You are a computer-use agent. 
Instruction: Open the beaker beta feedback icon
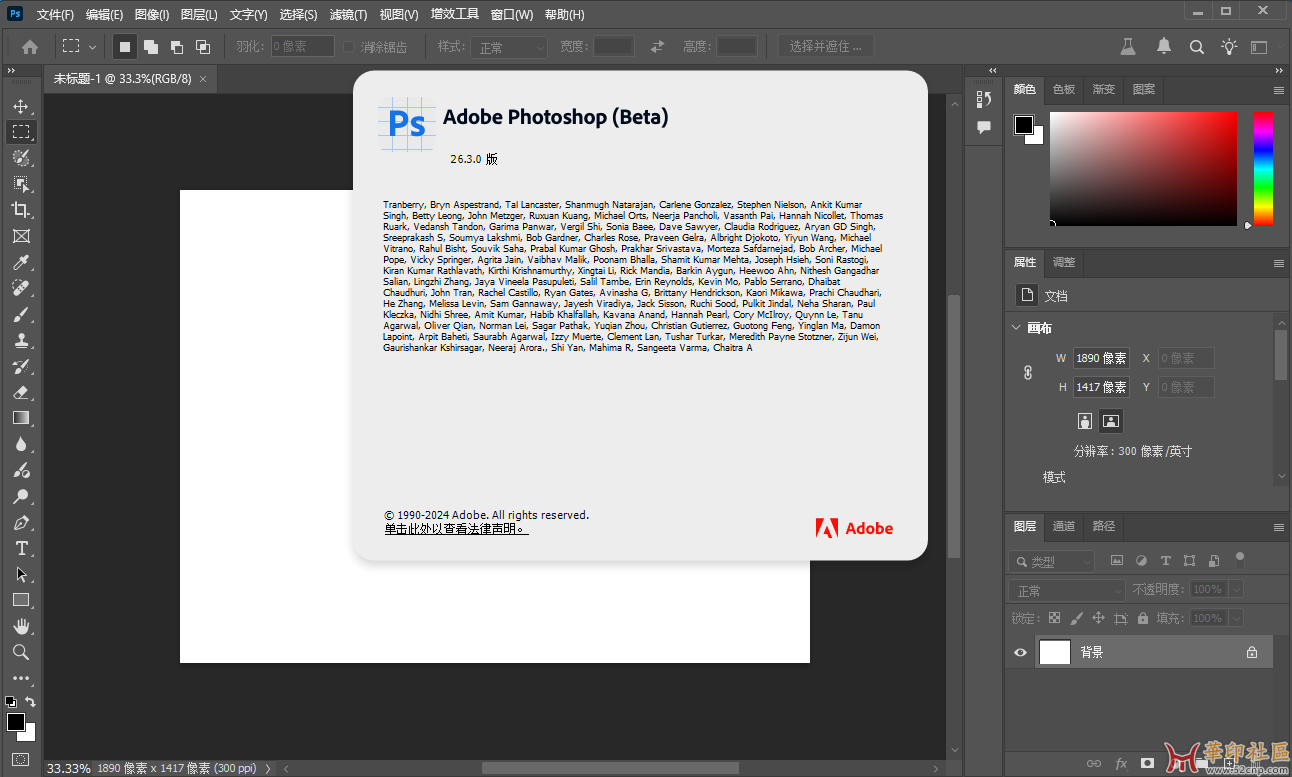[x=1129, y=46]
